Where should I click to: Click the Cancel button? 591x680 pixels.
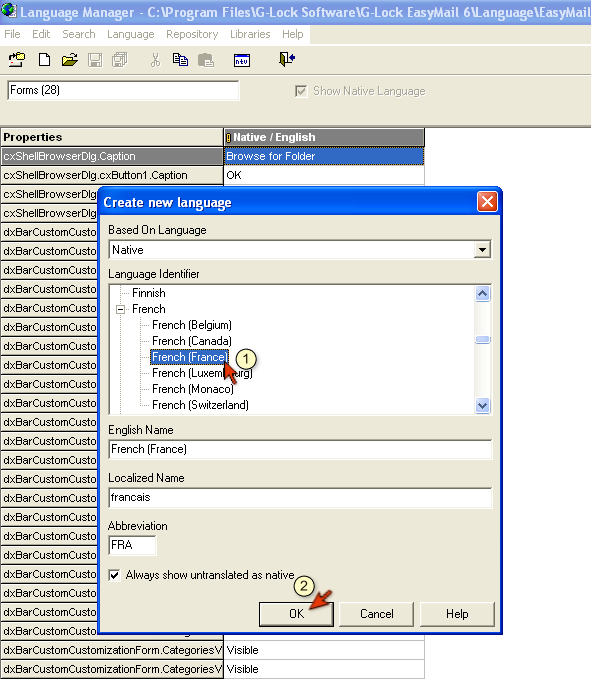pos(376,614)
